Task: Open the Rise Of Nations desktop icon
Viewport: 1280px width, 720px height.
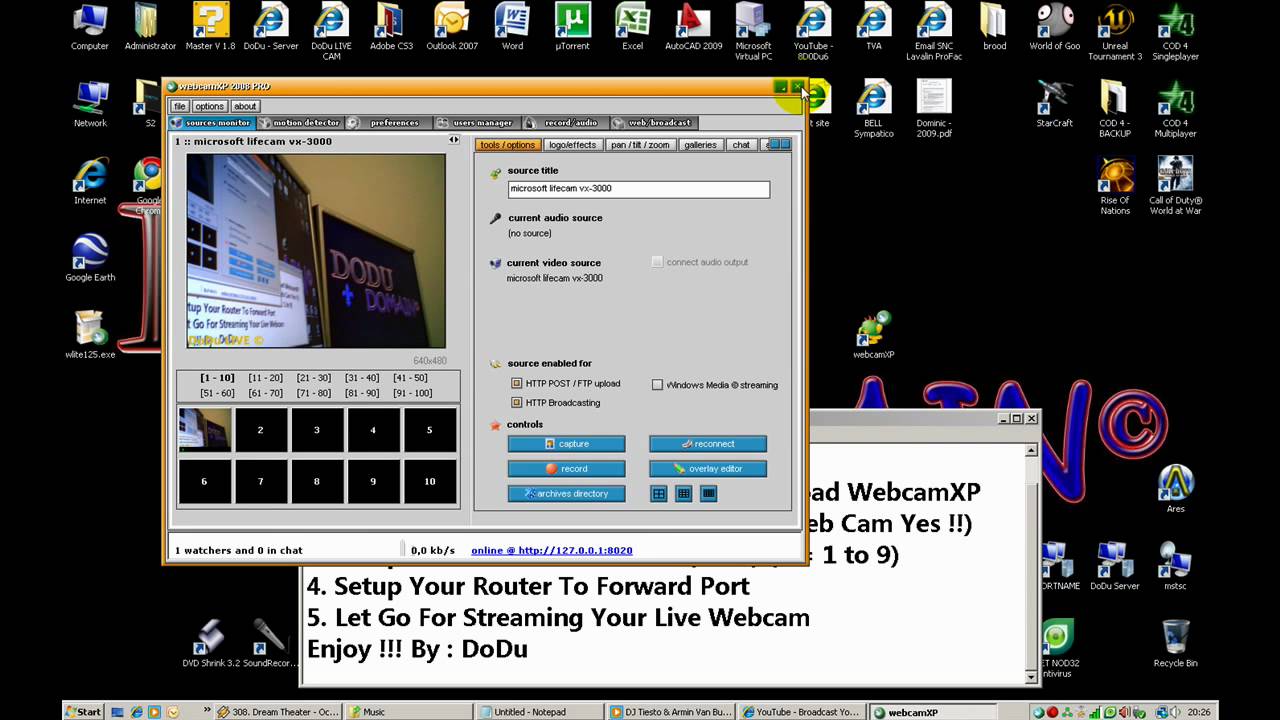Action: click(x=1115, y=186)
